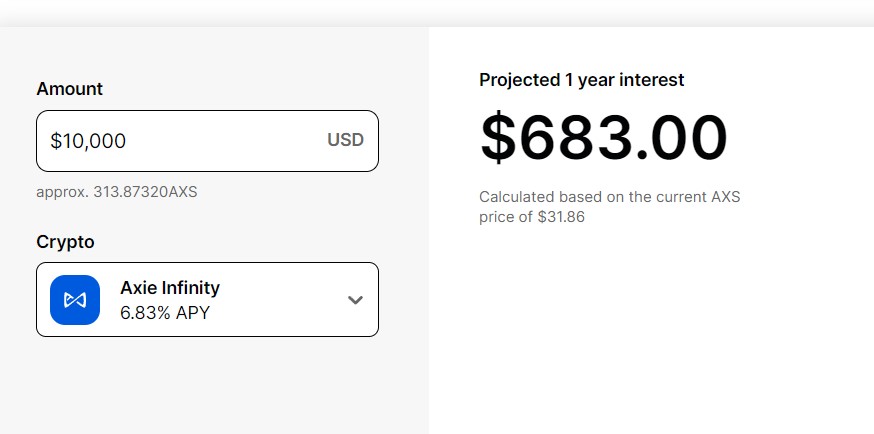This screenshot has height=434, width=874.
Task: Click the white results panel background
Action: click(x=651, y=329)
